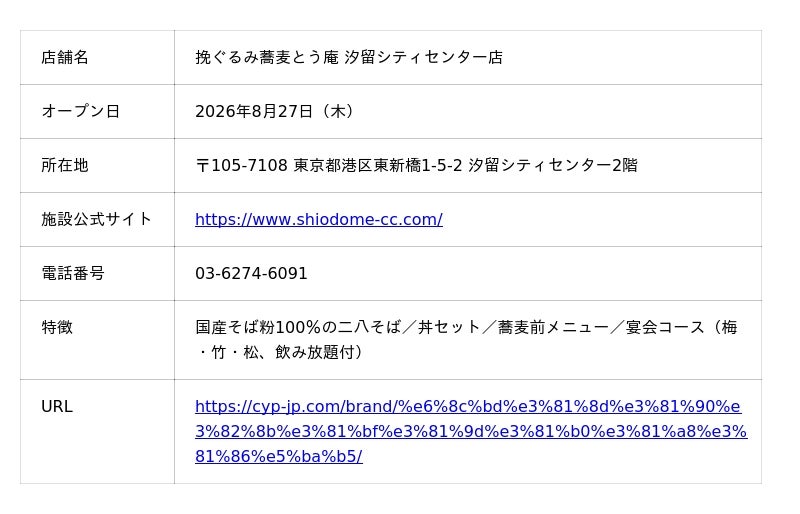Click the オープン日 label cell

click(97, 111)
